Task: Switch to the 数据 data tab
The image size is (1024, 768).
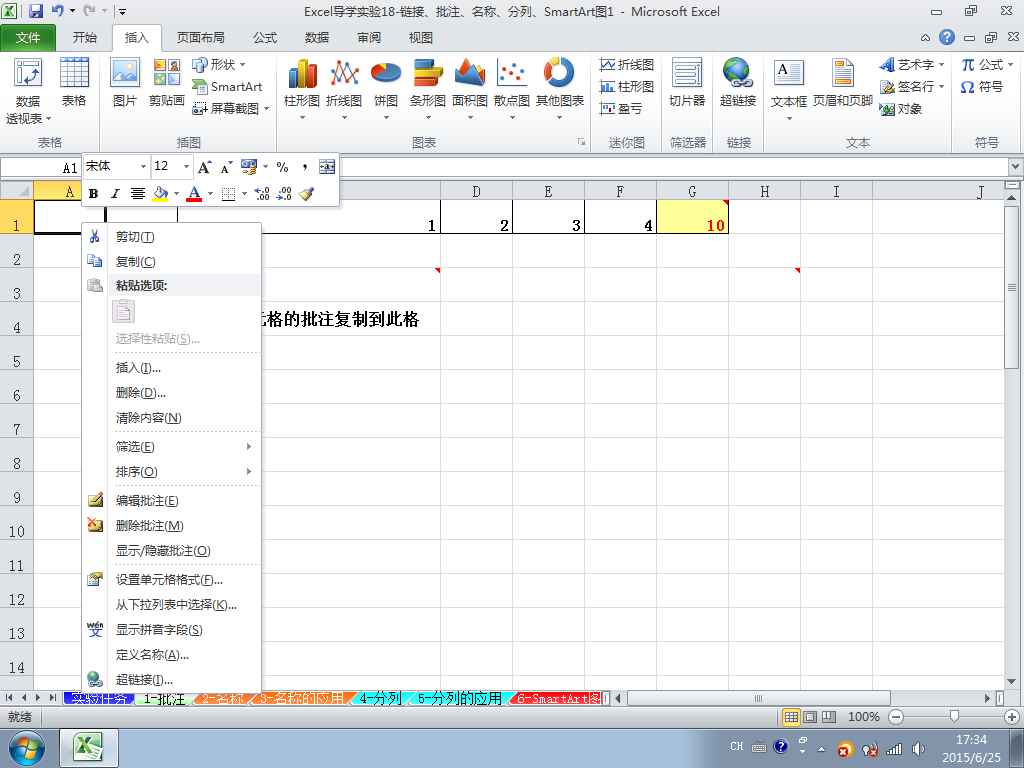Action: (x=317, y=38)
